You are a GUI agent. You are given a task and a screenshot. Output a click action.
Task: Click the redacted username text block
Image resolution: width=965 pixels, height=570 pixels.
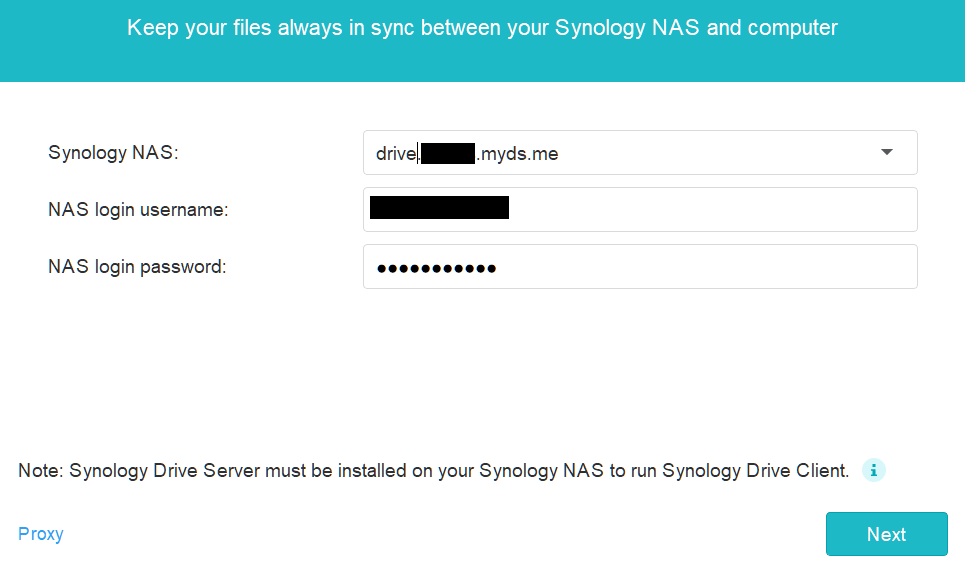(439, 207)
